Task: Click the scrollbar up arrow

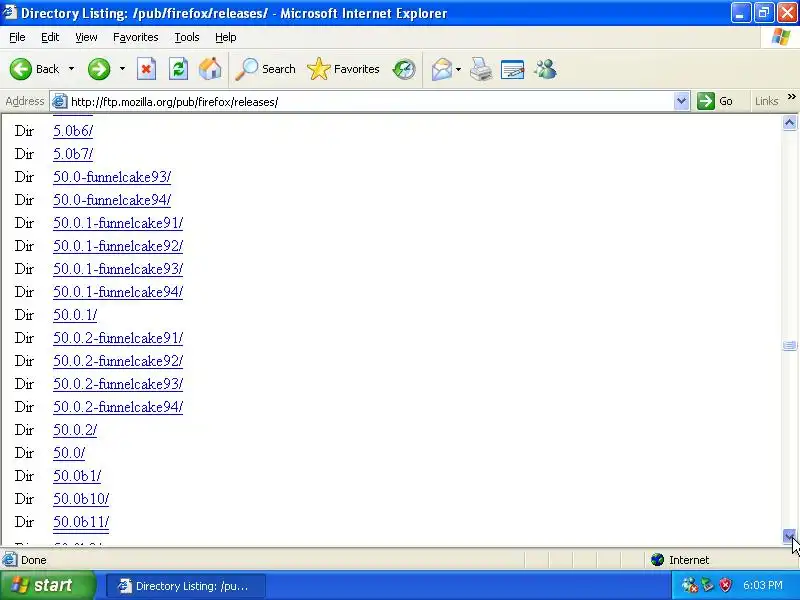Action: coord(789,122)
